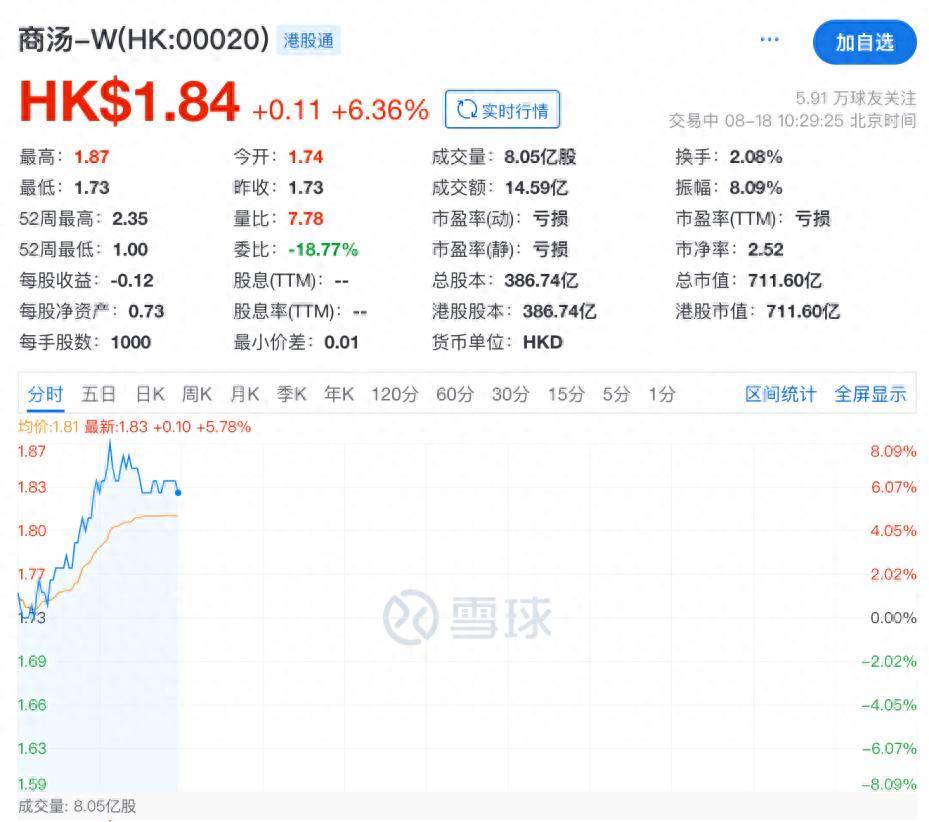Click the 52周最高 value 2.35

coord(130,219)
